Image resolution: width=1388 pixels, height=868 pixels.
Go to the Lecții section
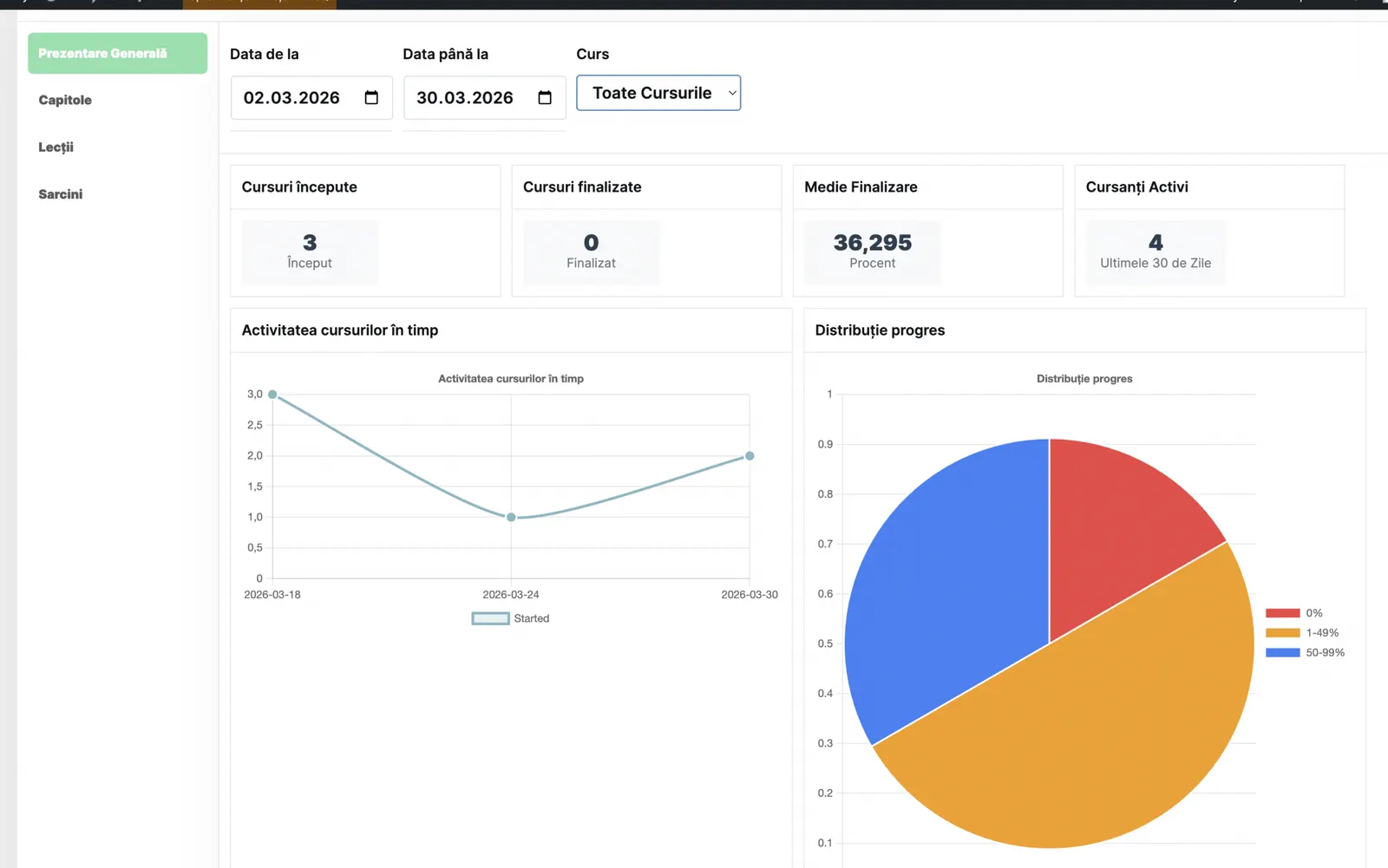click(56, 147)
